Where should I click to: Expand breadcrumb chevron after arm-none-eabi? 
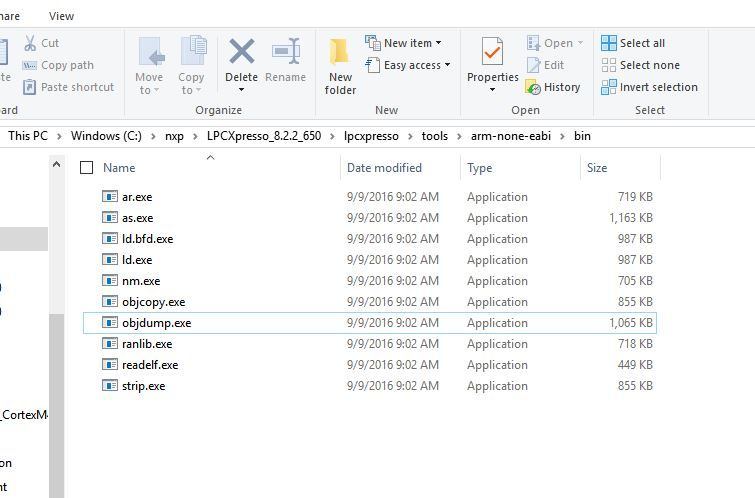tap(562, 136)
